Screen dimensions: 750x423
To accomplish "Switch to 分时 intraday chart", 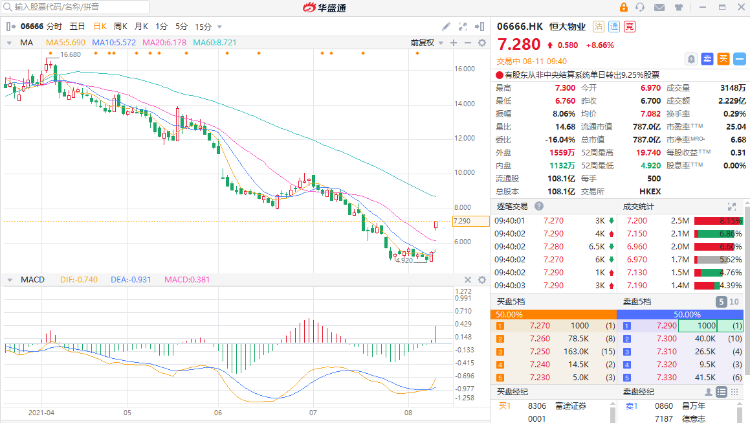I will point(54,26).
